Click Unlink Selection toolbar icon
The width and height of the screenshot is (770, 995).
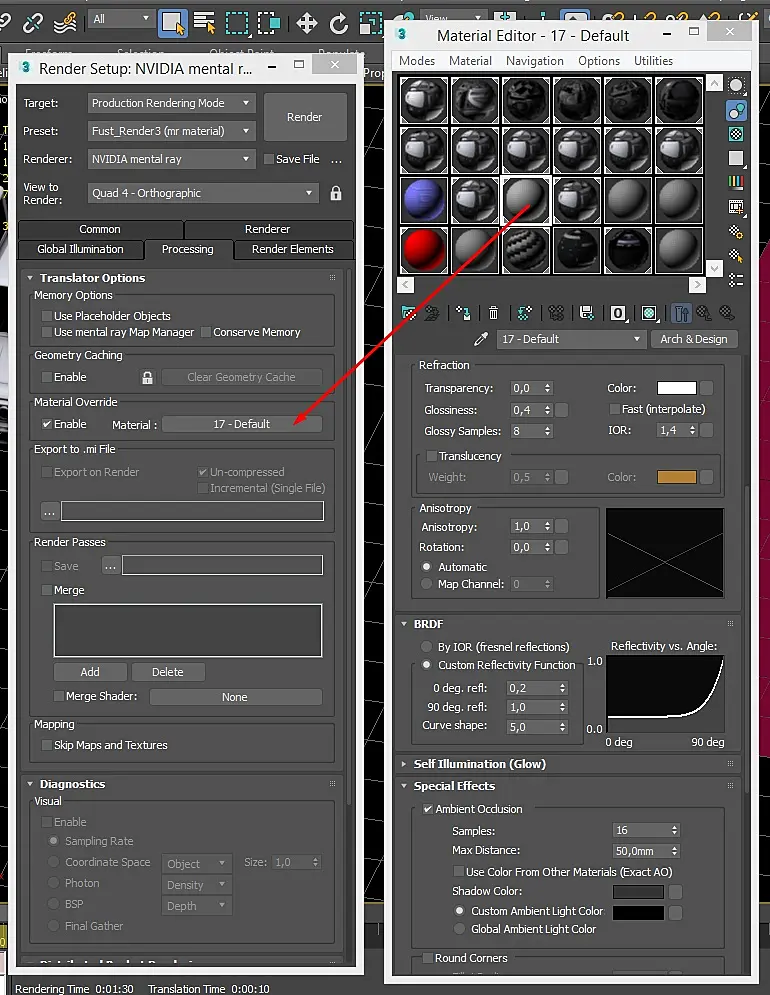[x=32, y=23]
